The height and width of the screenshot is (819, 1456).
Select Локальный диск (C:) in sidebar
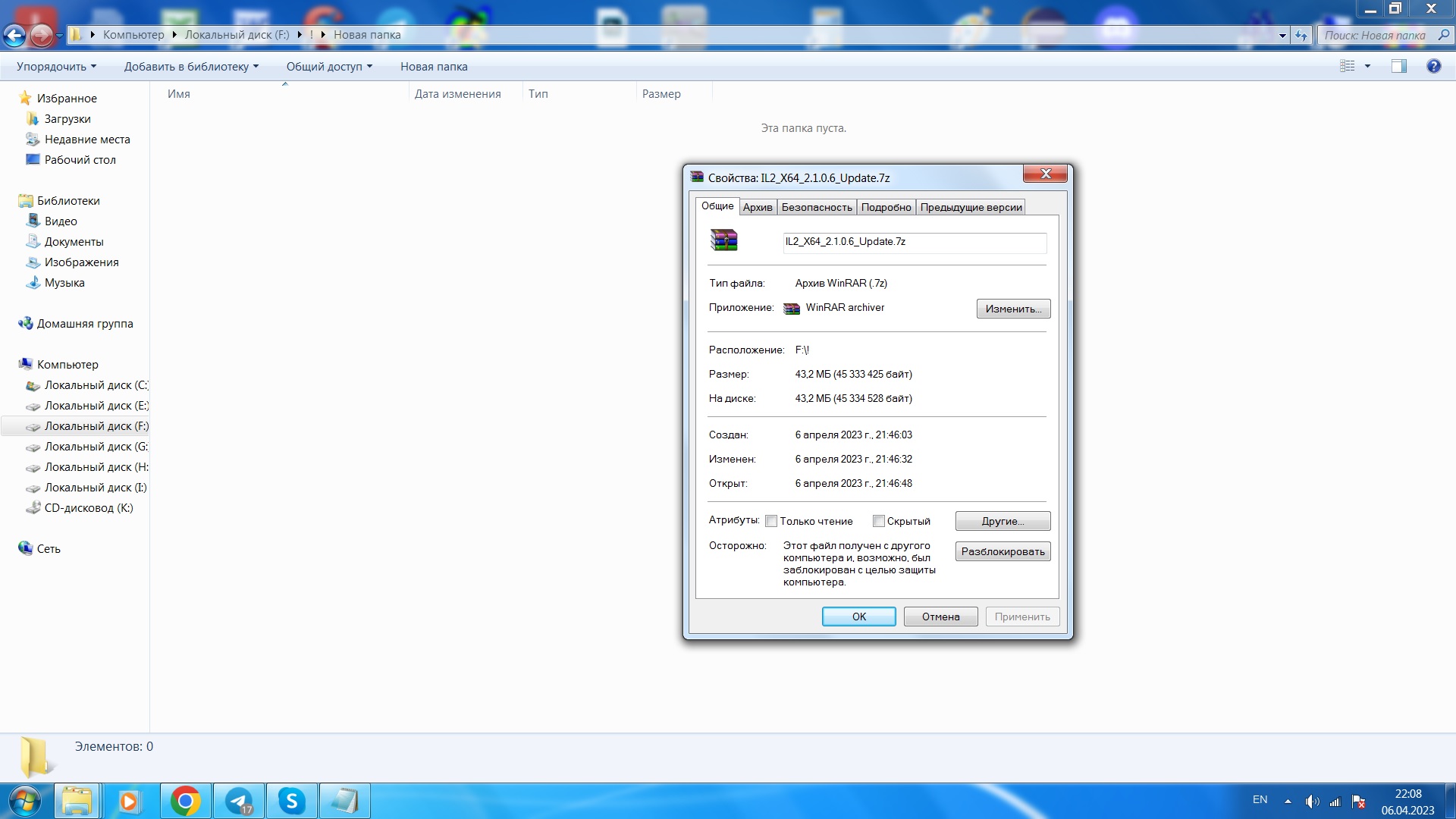[87, 385]
